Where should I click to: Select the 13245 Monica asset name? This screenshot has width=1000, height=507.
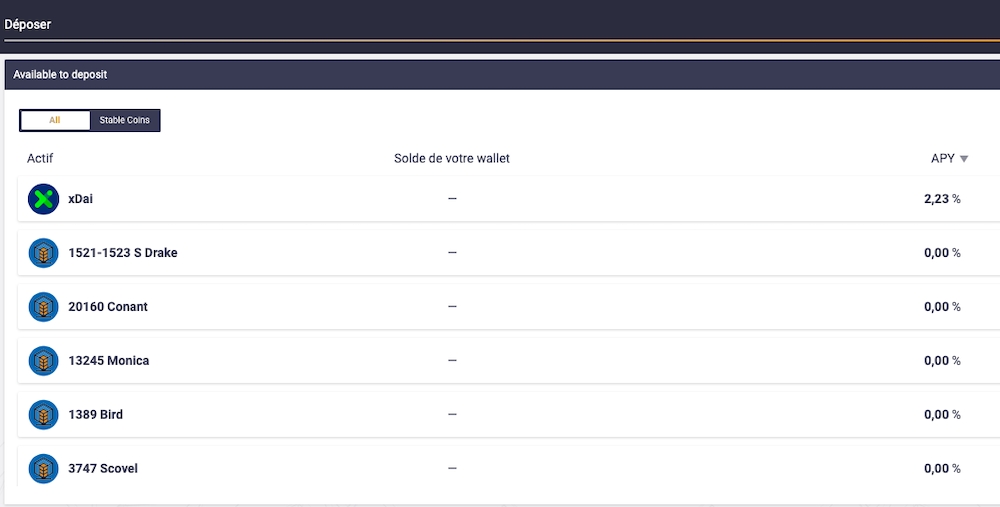coord(108,361)
